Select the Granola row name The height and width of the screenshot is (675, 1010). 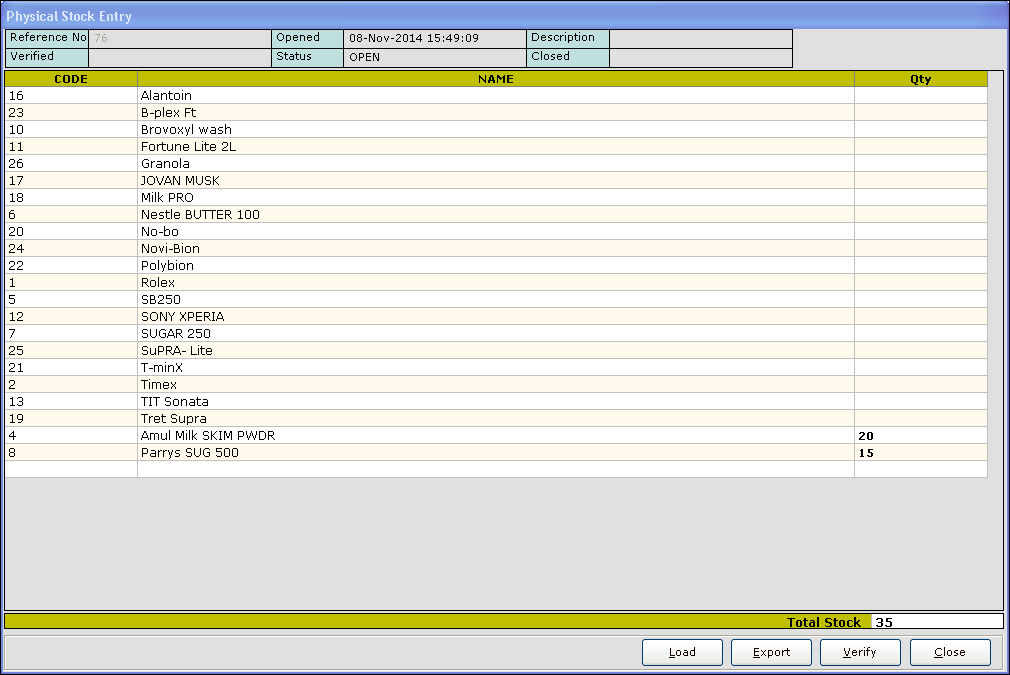pyautogui.click(x=165, y=164)
